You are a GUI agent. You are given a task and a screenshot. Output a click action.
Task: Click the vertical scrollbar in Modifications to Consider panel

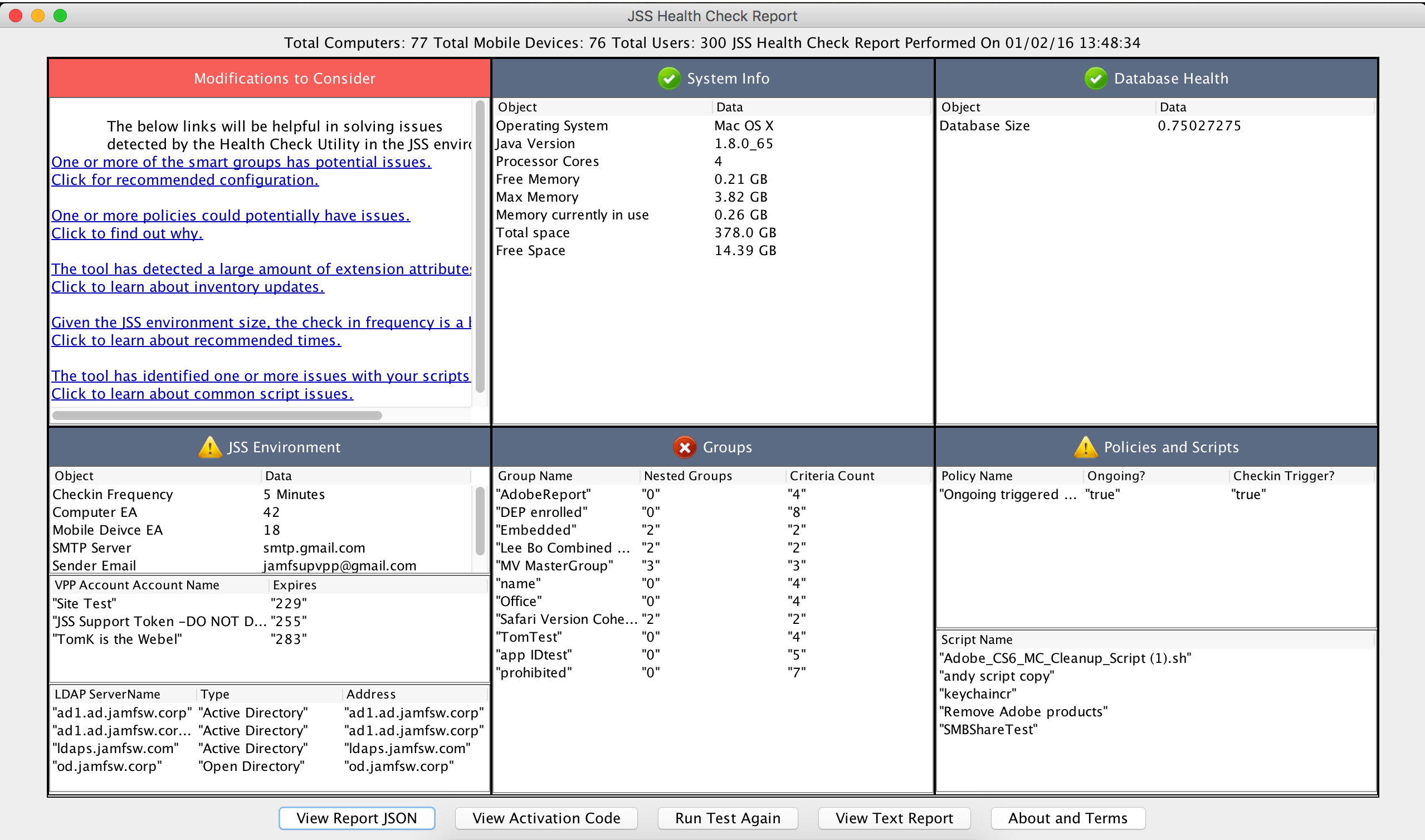(480, 246)
